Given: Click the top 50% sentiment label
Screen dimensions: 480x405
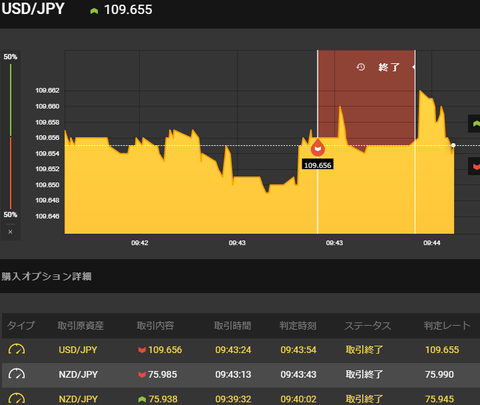Looking at the screenshot, I should pyautogui.click(x=10, y=57).
